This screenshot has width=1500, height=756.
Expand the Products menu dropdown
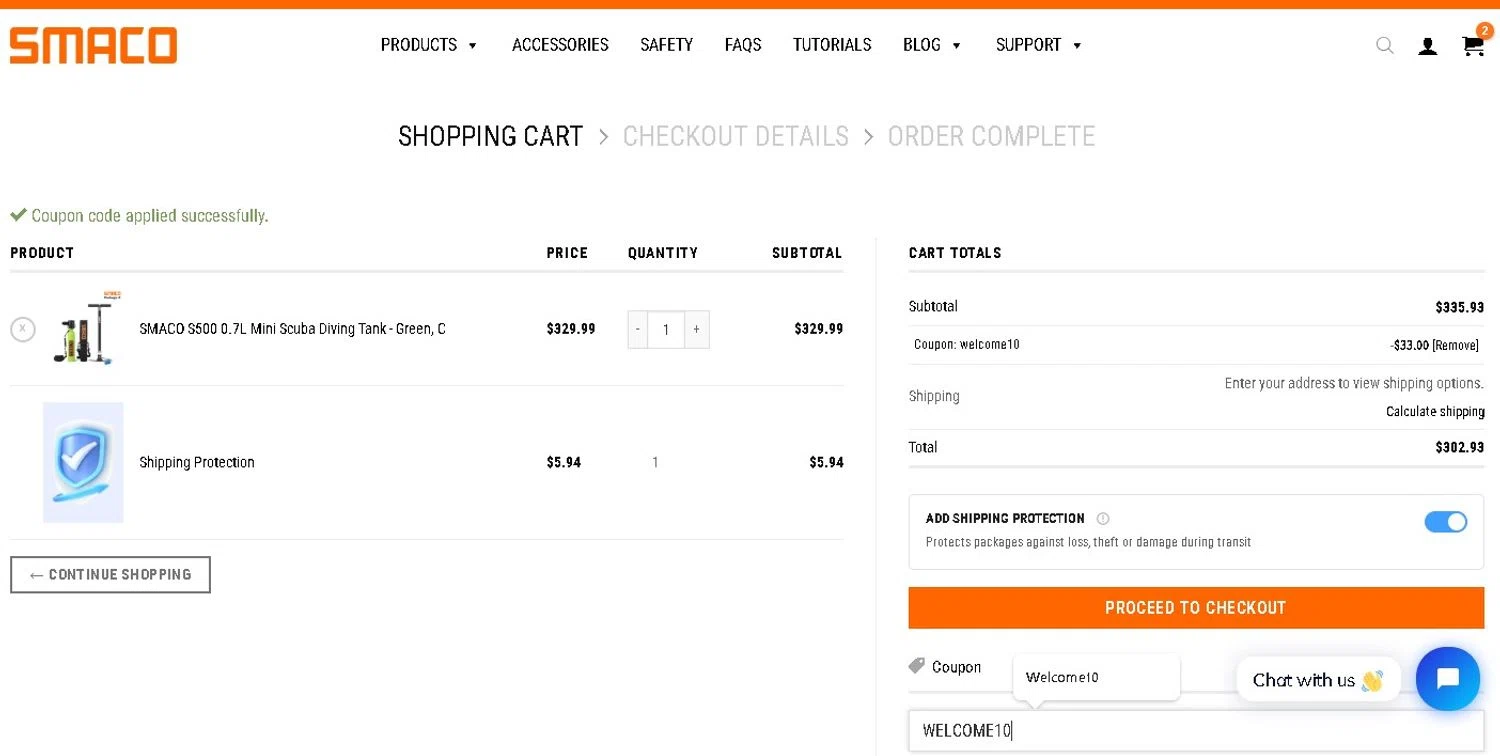[429, 45]
